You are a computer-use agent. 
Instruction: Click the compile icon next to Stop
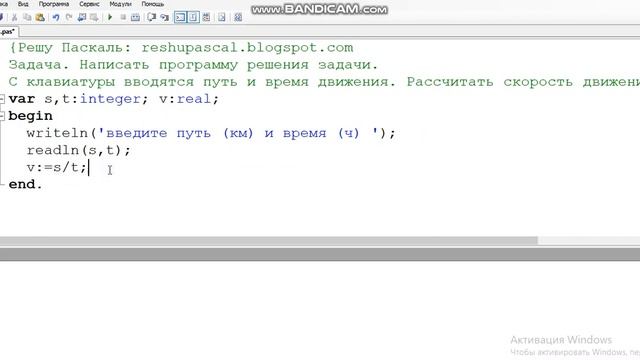click(x=136, y=17)
